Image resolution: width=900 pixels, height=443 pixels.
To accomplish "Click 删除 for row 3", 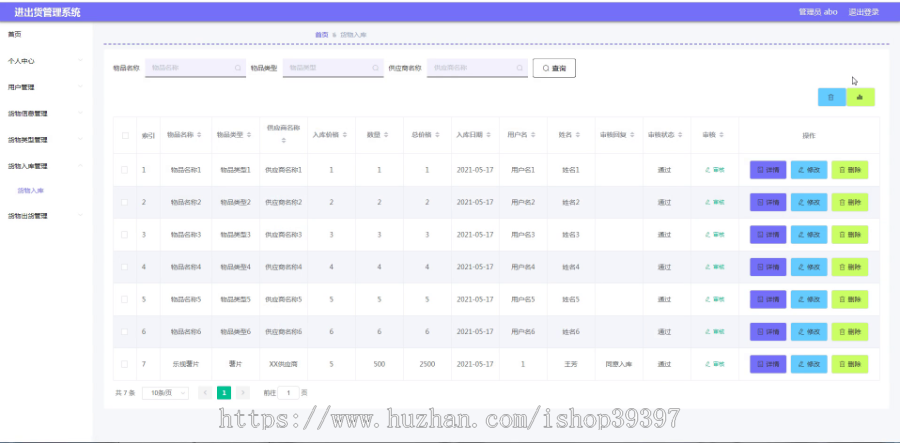I will [849, 235].
